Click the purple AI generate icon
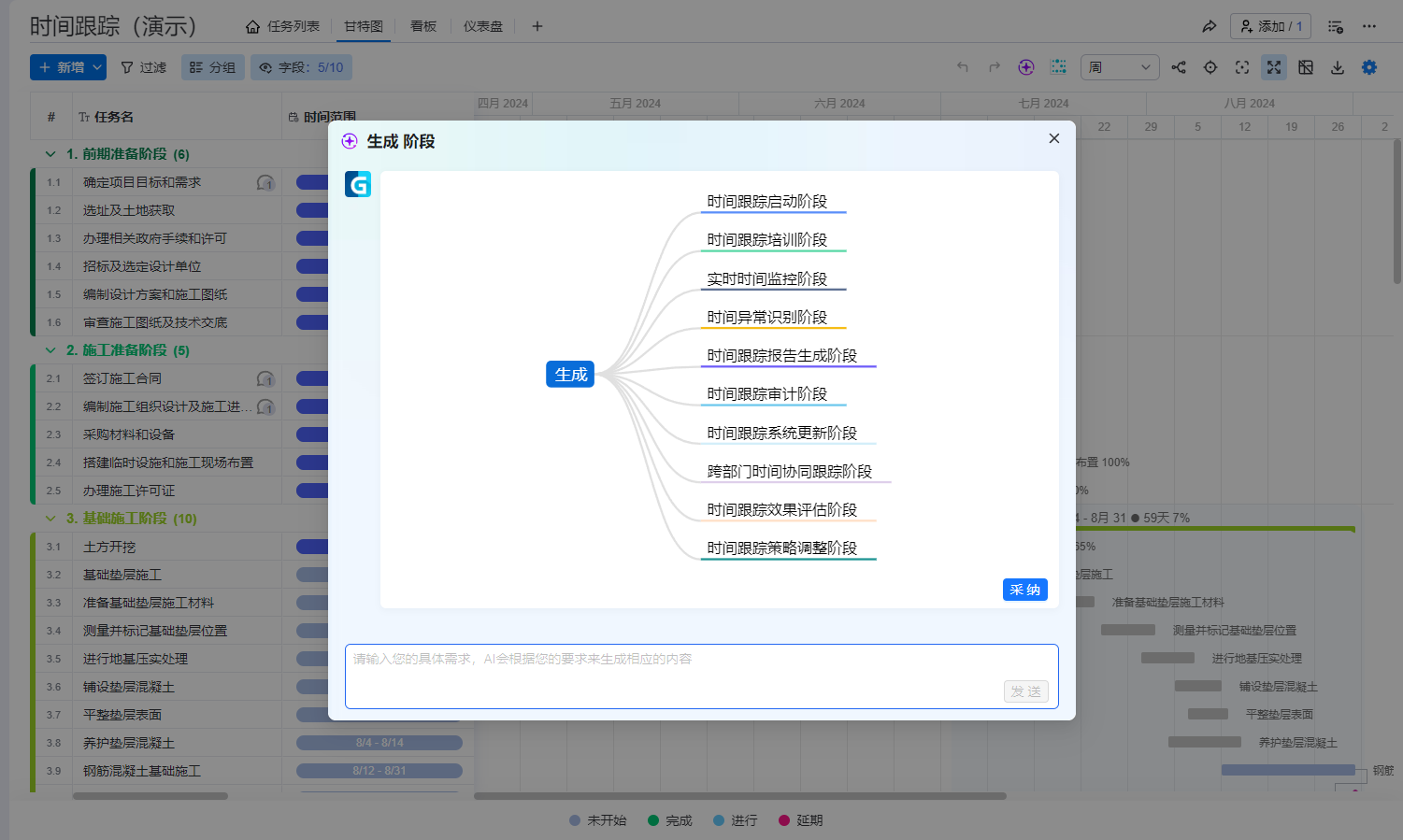Viewport: 1403px width, 840px height. coord(1026,67)
